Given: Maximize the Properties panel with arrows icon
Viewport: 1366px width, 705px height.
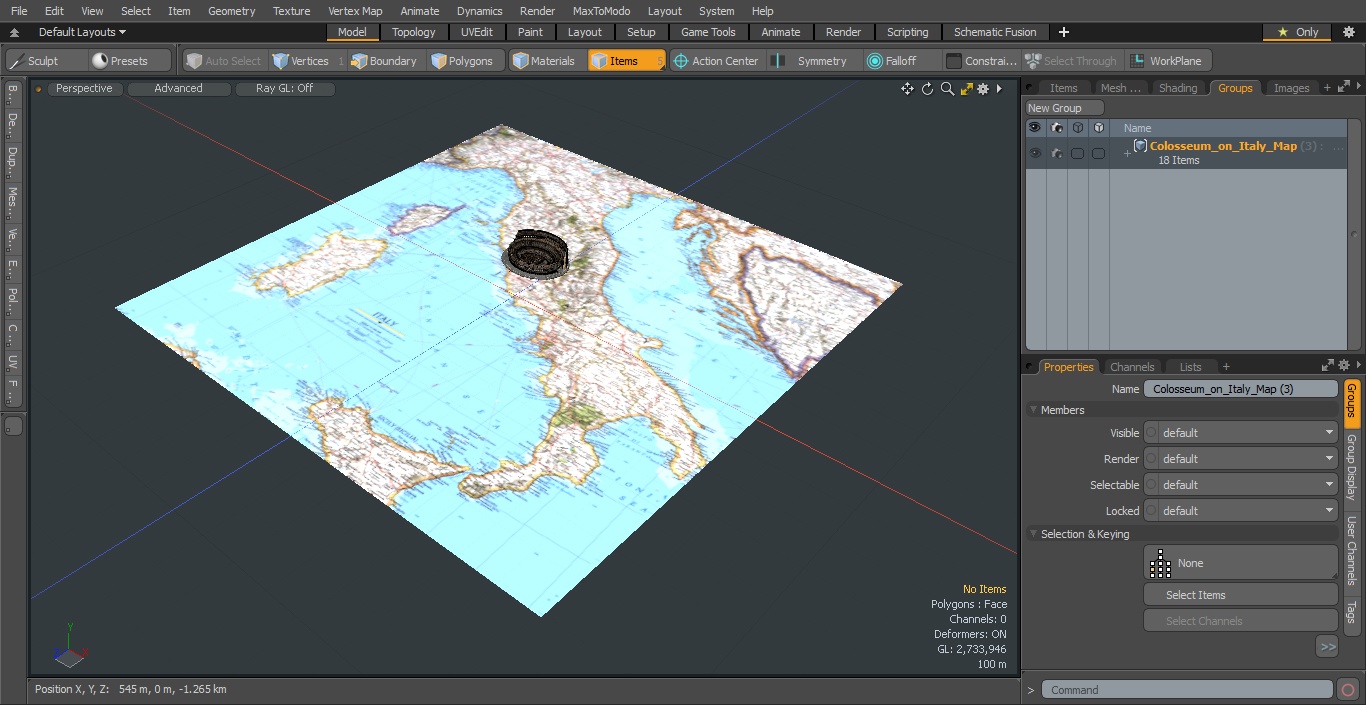Looking at the screenshot, I should click(x=1328, y=366).
